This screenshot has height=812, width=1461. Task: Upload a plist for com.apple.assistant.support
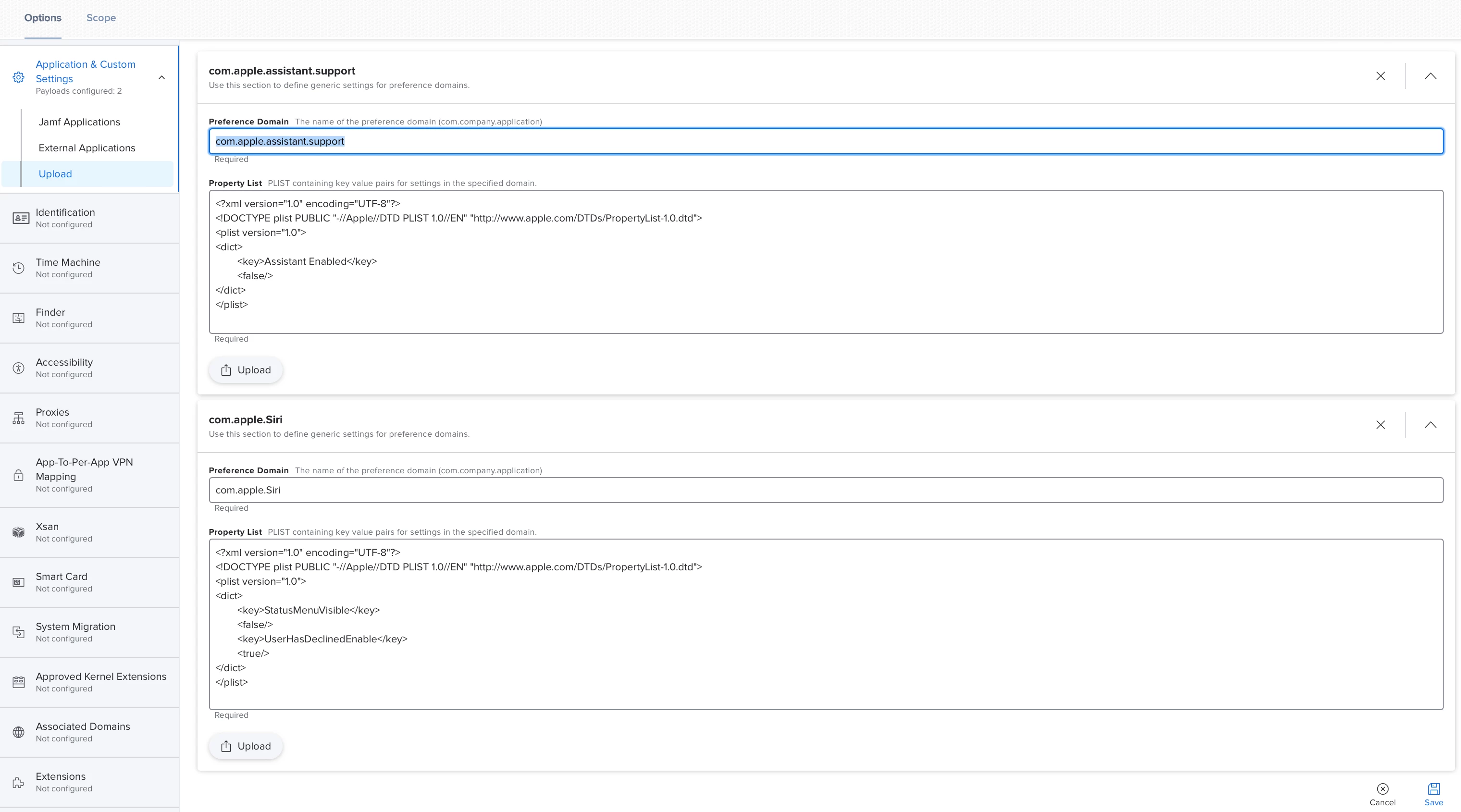(245, 369)
